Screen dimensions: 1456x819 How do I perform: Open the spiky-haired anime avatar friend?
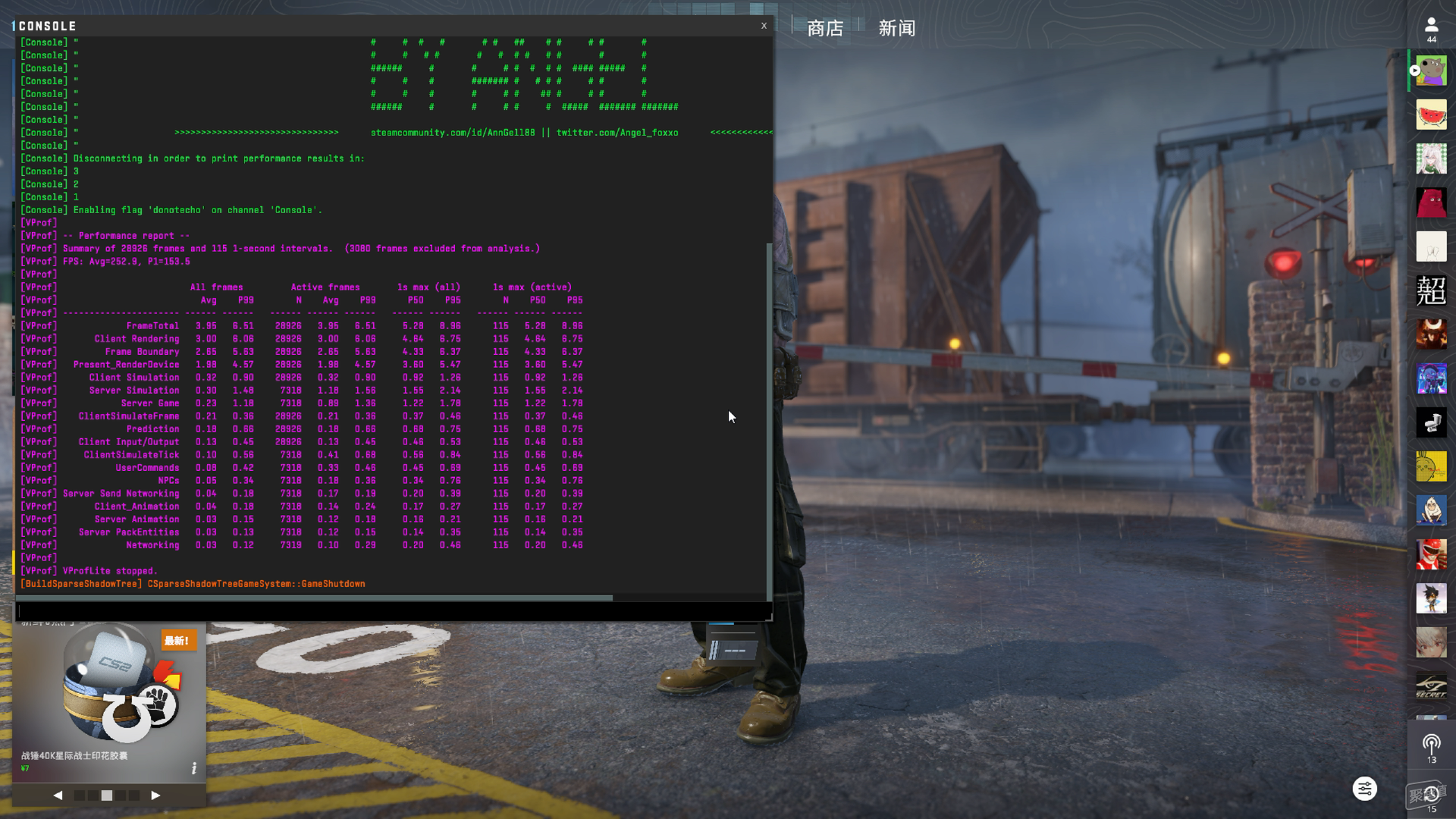(1431, 598)
